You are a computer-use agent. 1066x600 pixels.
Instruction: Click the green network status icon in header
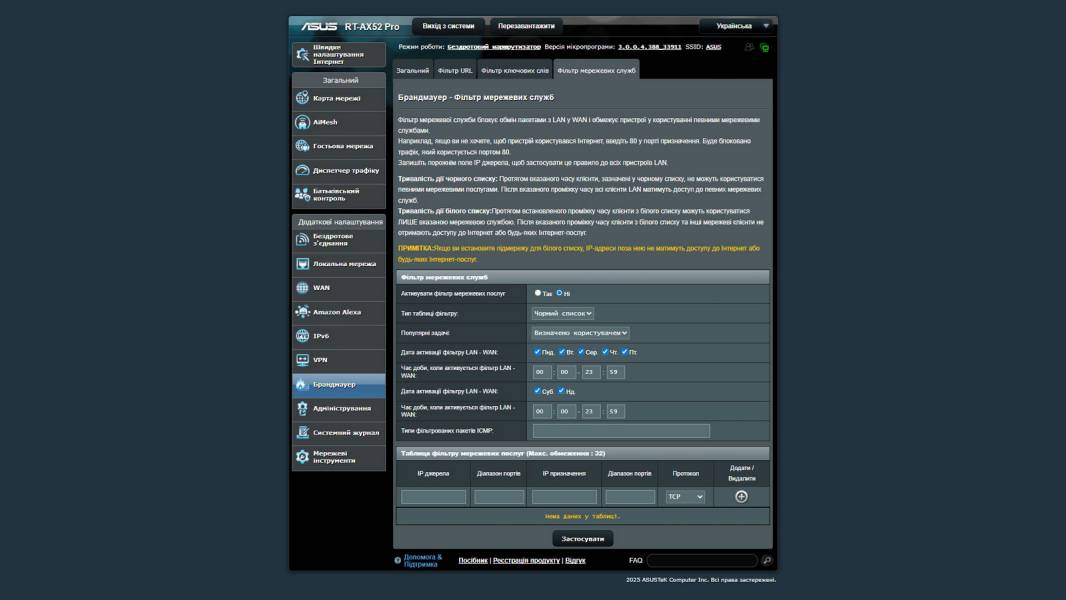click(x=764, y=47)
